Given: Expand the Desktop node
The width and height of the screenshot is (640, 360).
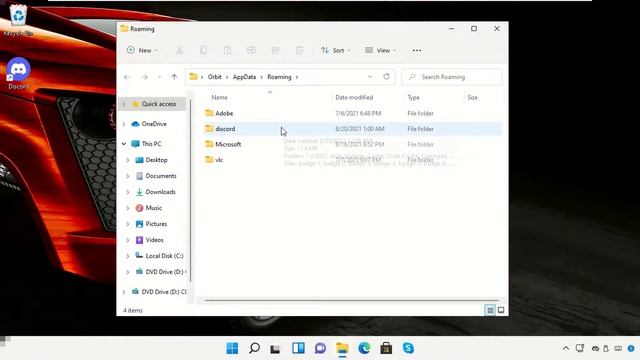Looking at the screenshot, I should pyautogui.click(x=128, y=160).
